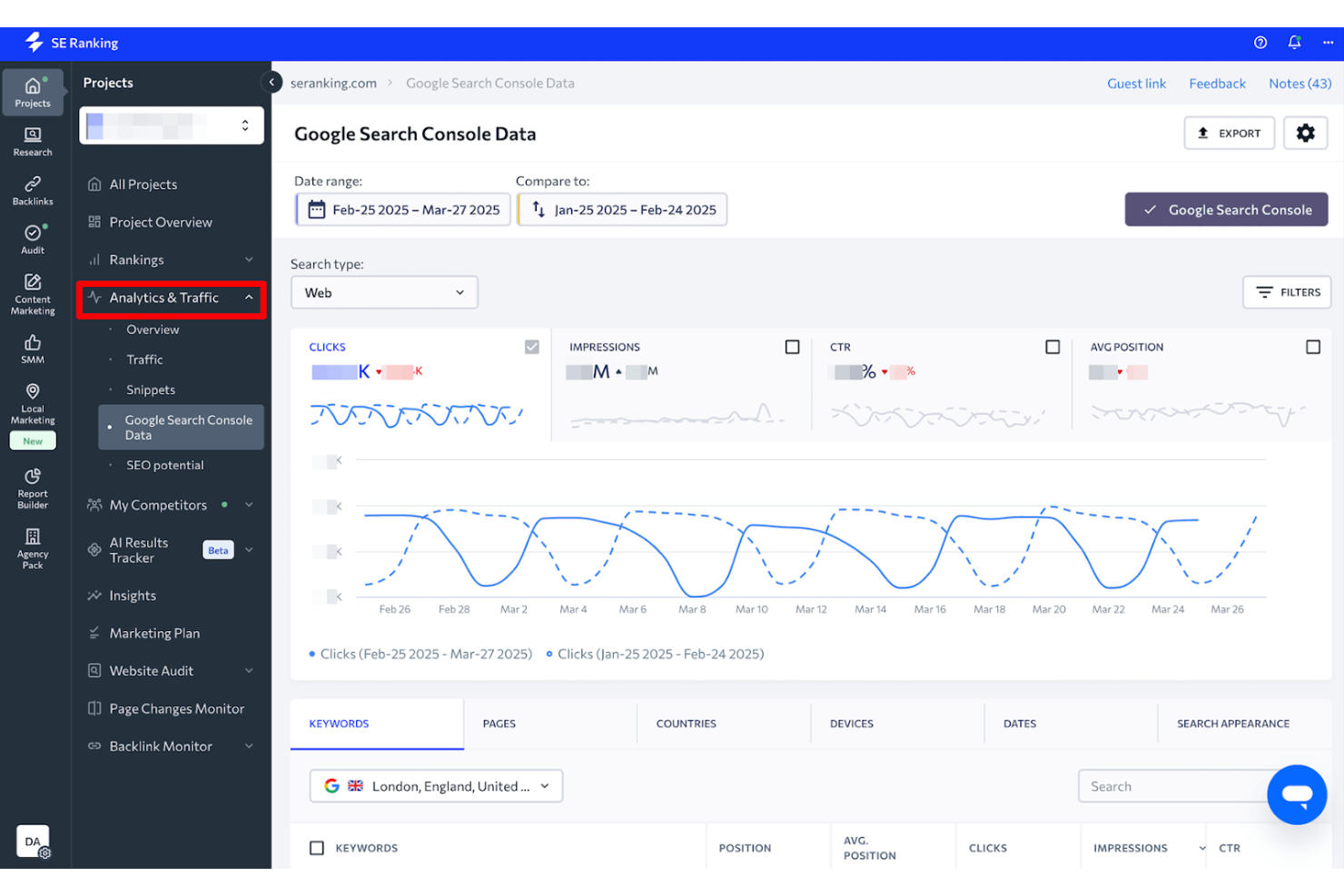Switch to the Pages tab
The image size is (1344, 896).
(x=550, y=724)
